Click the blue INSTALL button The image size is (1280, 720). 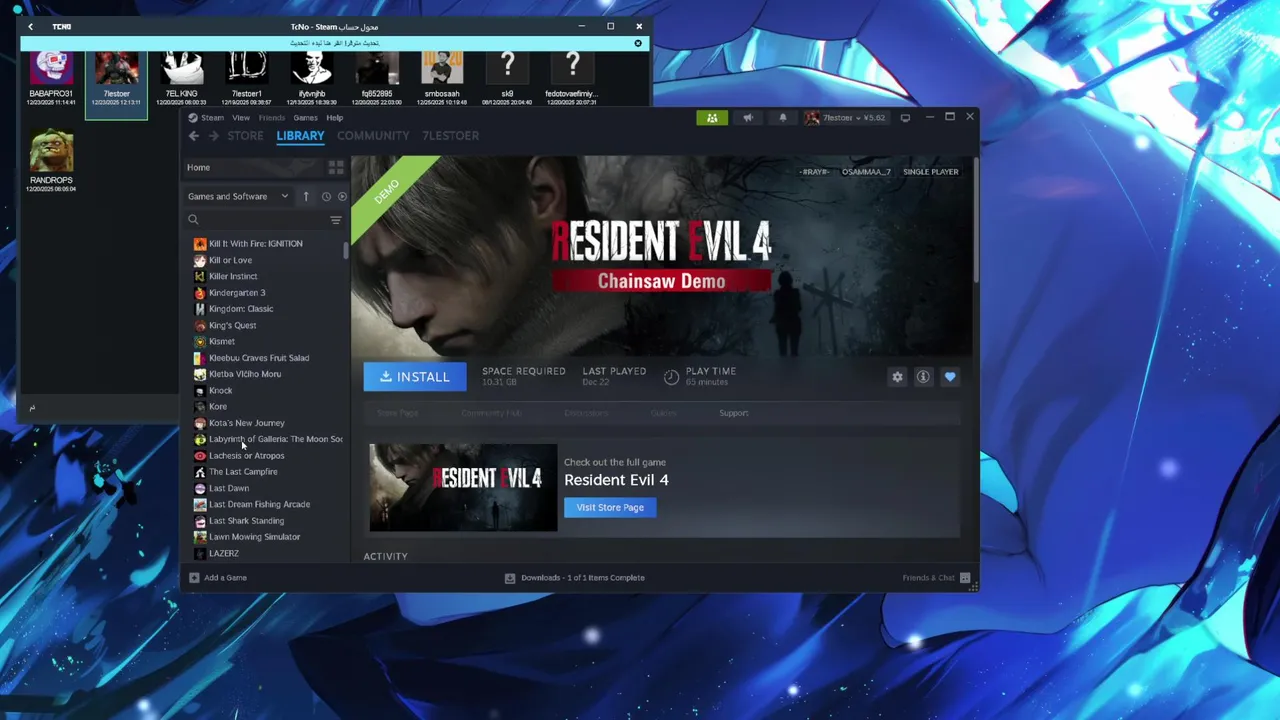click(415, 377)
